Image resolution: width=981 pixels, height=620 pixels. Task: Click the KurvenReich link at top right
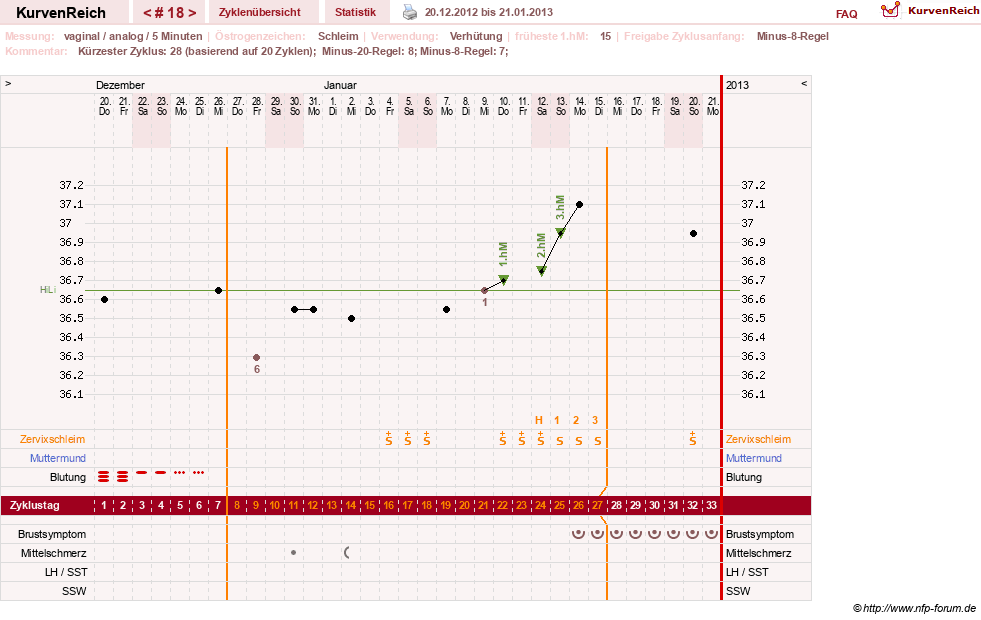(x=943, y=11)
